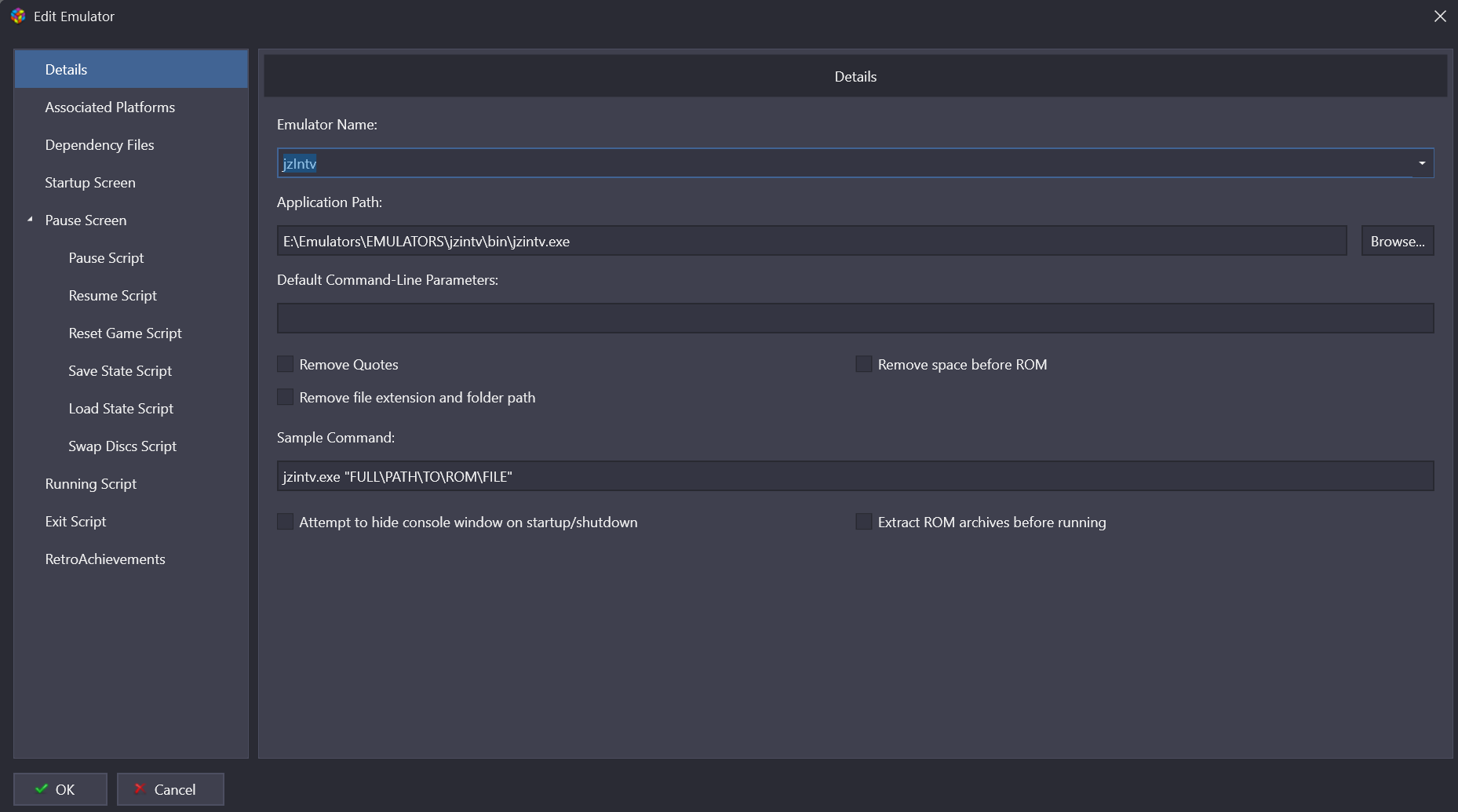Click the red X icon on Cancel
Viewport: 1458px width, 812px height.
[140, 788]
